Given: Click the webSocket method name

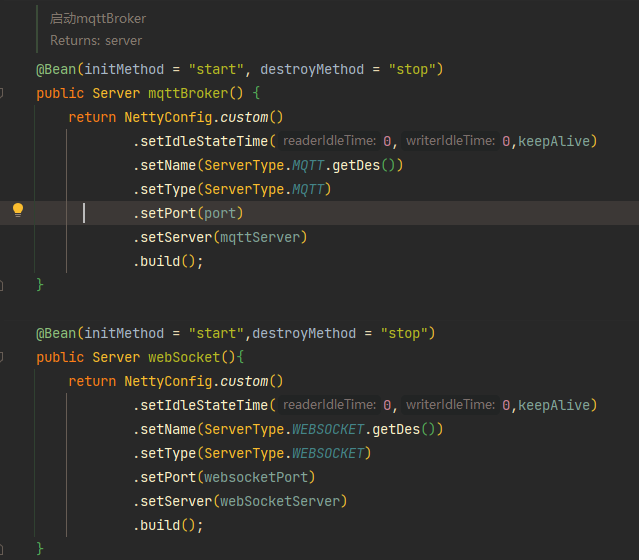Looking at the screenshot, I should [x=184, y=357].
